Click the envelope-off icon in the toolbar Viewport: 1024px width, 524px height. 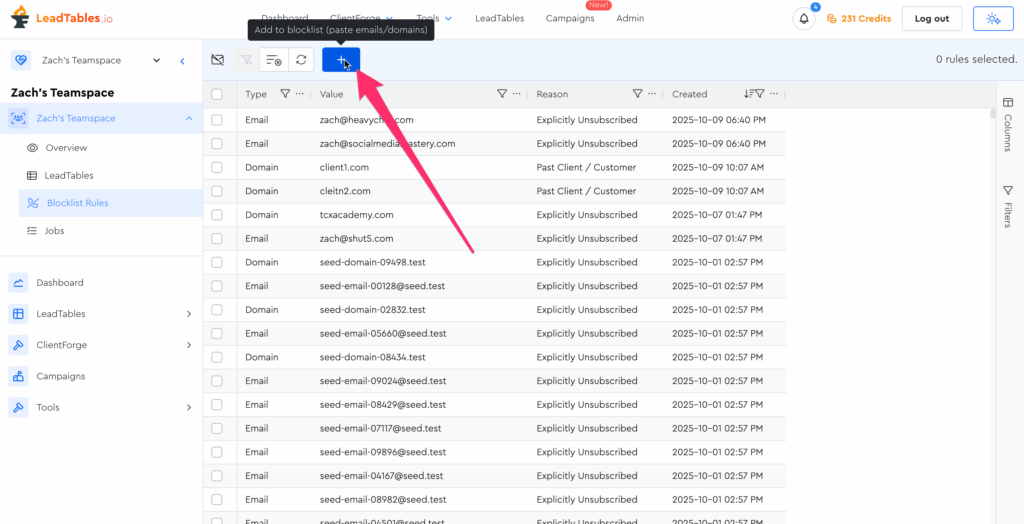point(218,60)
